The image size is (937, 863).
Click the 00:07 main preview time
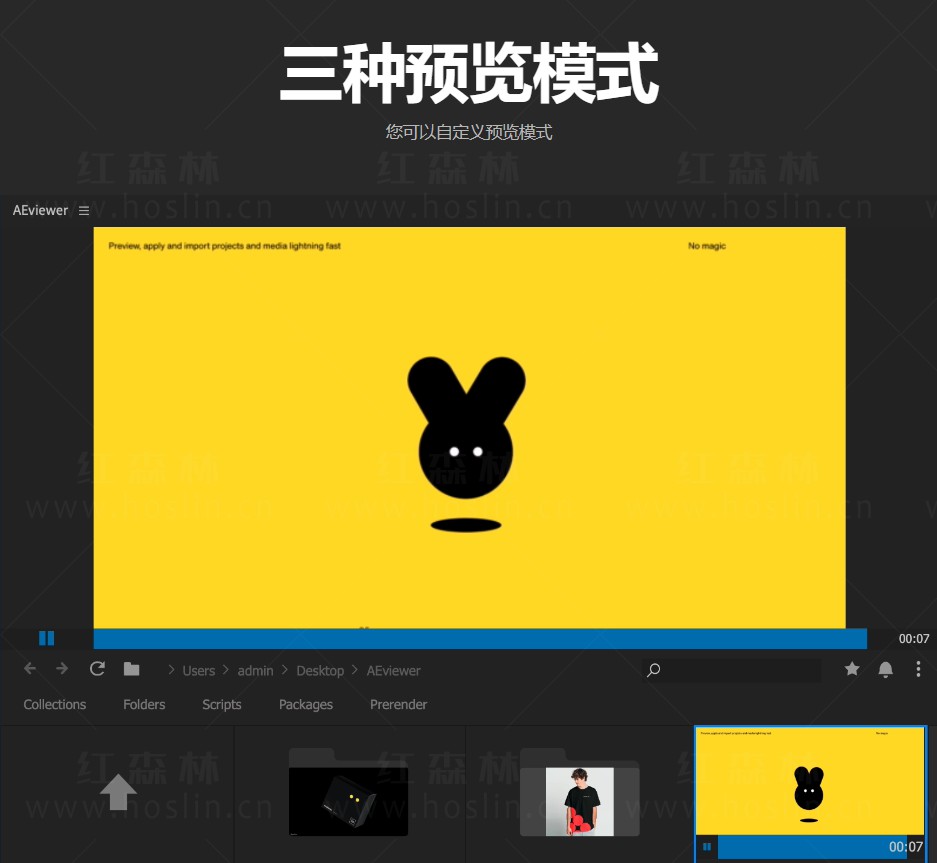(914, 639)
